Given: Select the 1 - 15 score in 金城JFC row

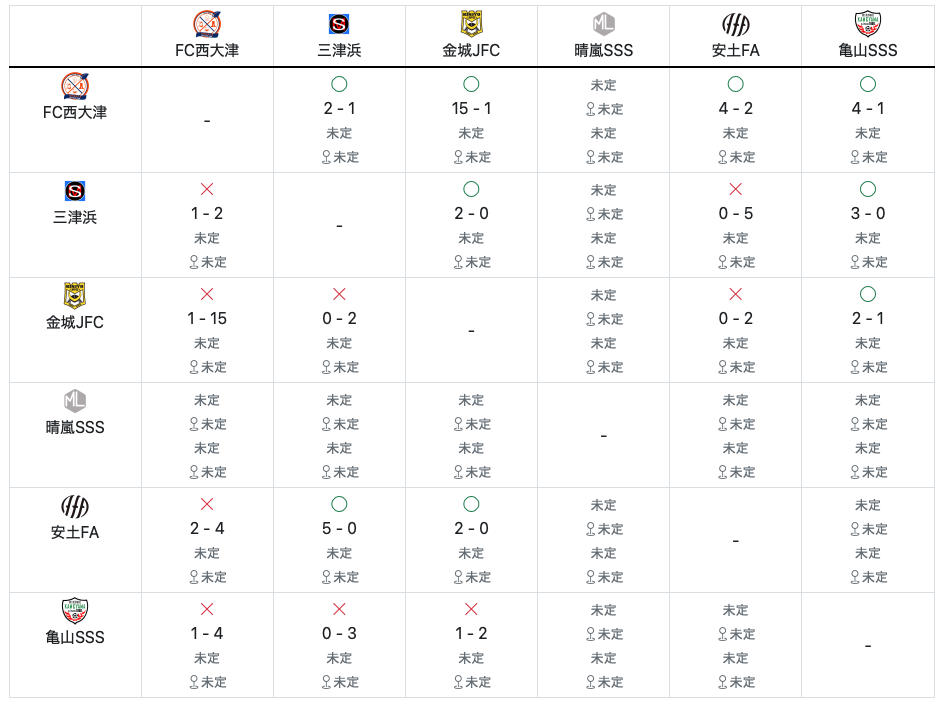Looking at the screenshot, I should (x=207, y=318).
